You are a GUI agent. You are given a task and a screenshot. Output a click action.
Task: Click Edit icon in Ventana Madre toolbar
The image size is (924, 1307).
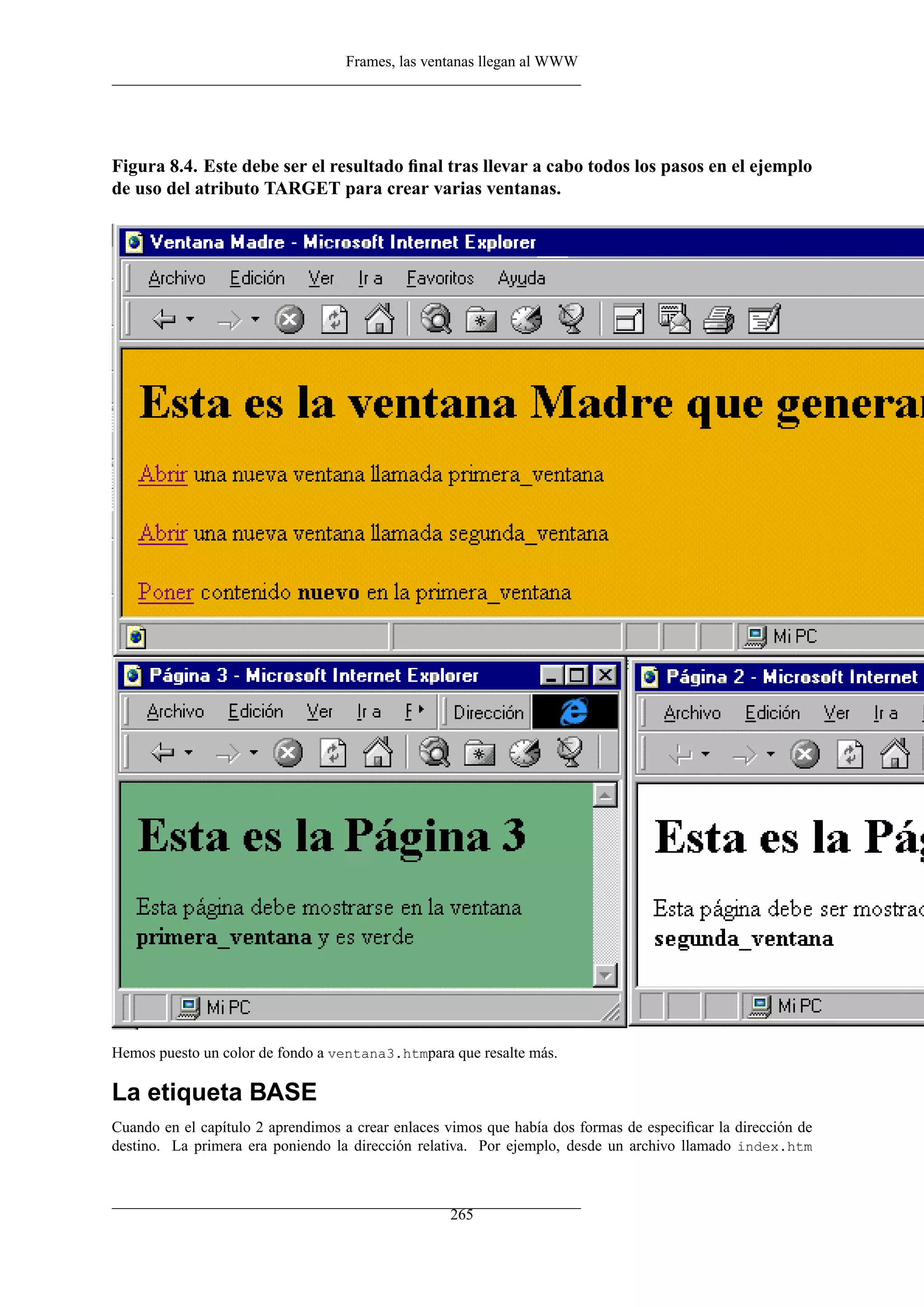click(x=764, y=320)
